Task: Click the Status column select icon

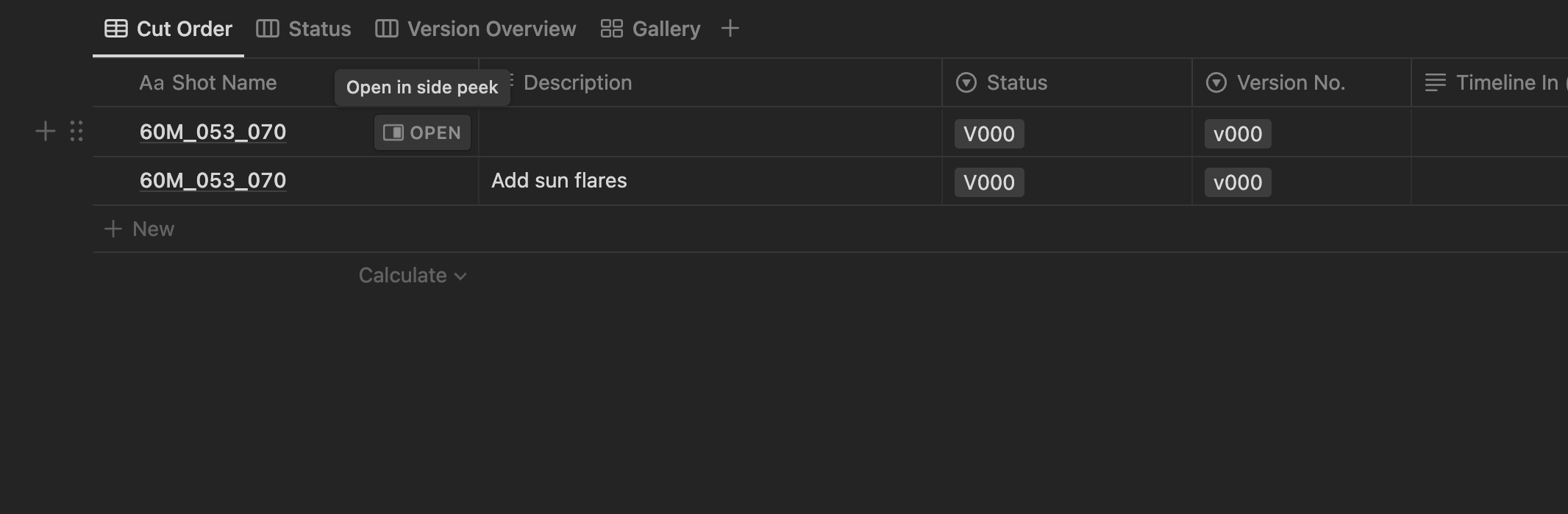Action: click(x=966, y=82)
